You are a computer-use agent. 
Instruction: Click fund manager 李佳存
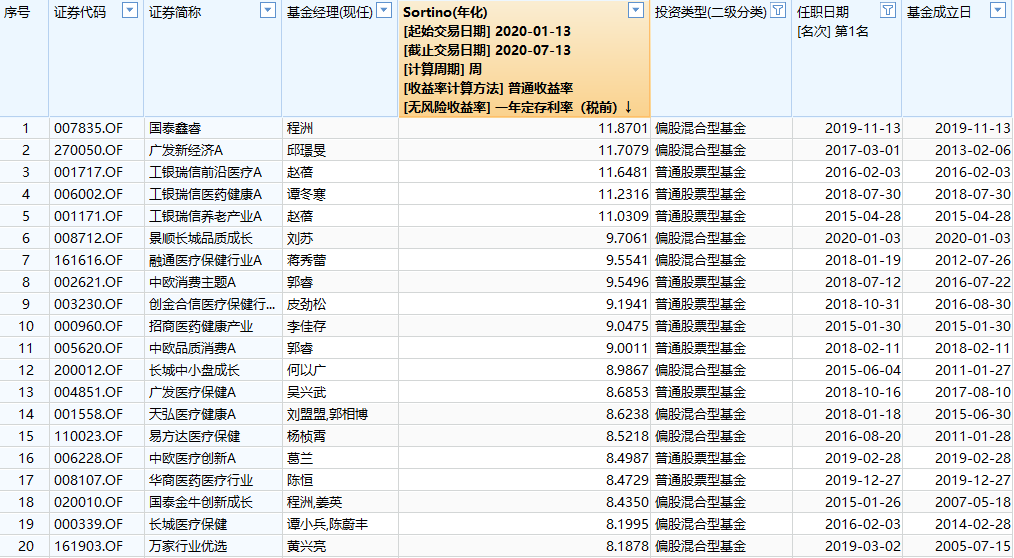(x=307, y=326)
